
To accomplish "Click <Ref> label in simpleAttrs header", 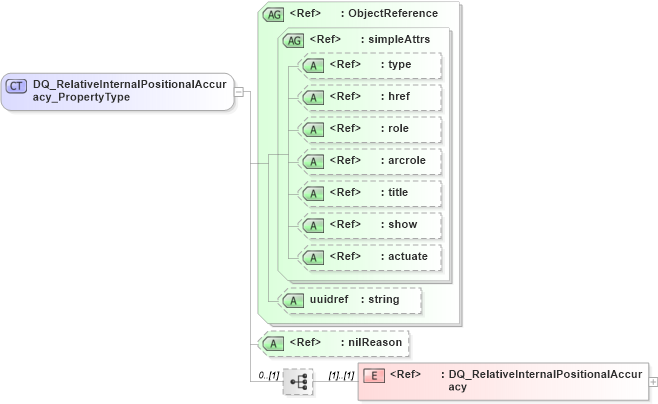I will 325,39.
